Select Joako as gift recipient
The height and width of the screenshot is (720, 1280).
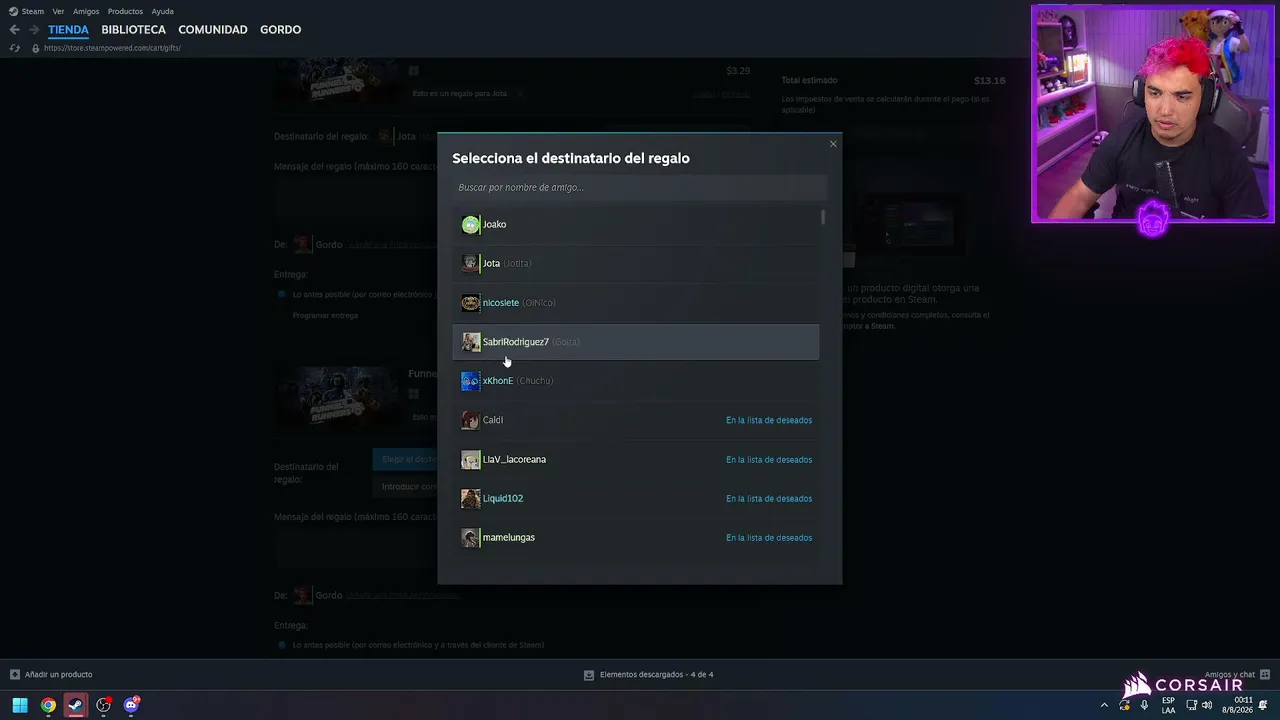(x=636, y=224)
